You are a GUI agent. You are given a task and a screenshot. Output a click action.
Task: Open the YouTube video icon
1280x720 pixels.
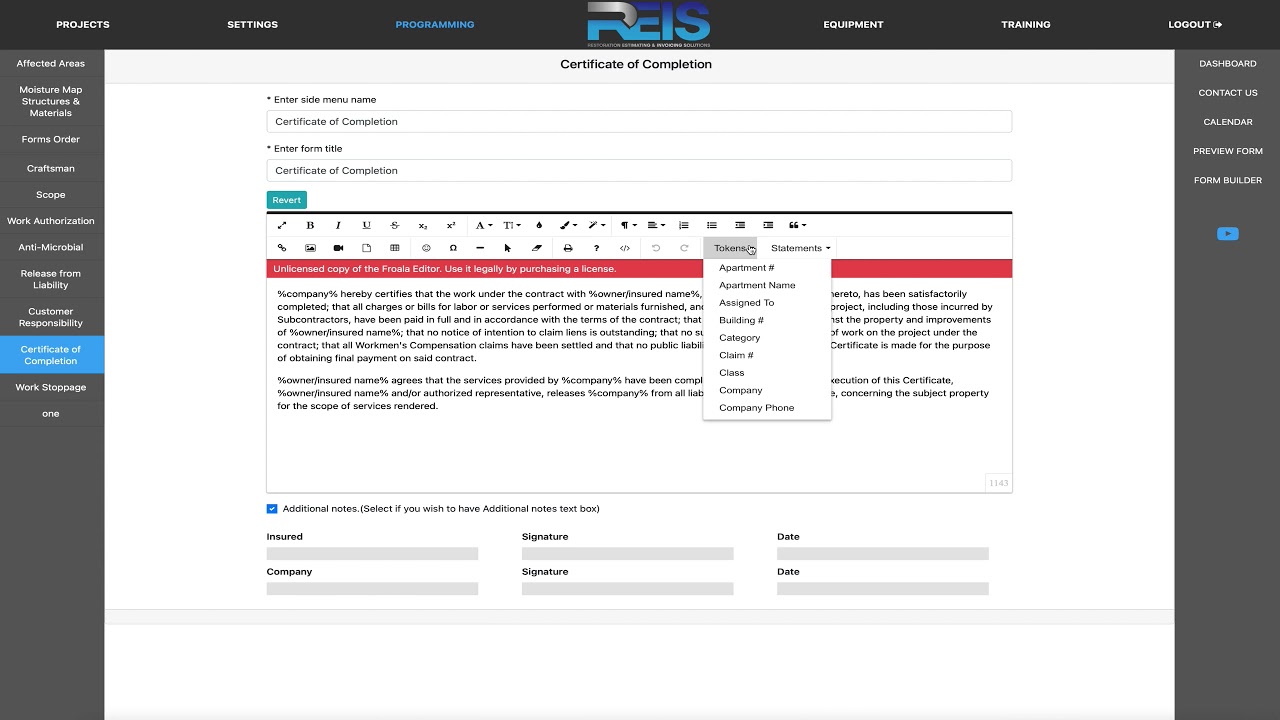pyautogui.click(x=1228, y=234)
